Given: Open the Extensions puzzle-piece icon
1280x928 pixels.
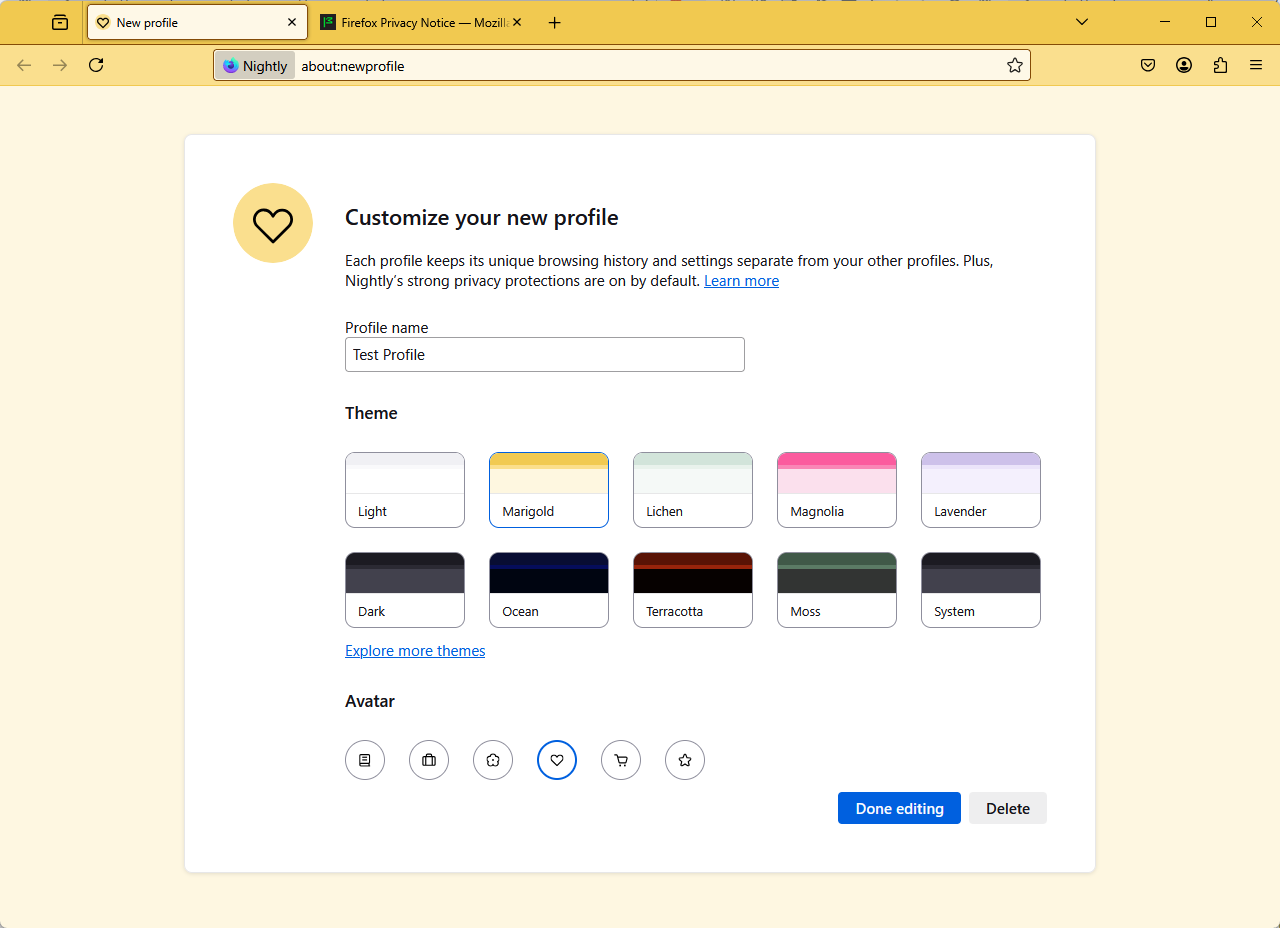Looking at the screenshot, I should coord(1220,66).
